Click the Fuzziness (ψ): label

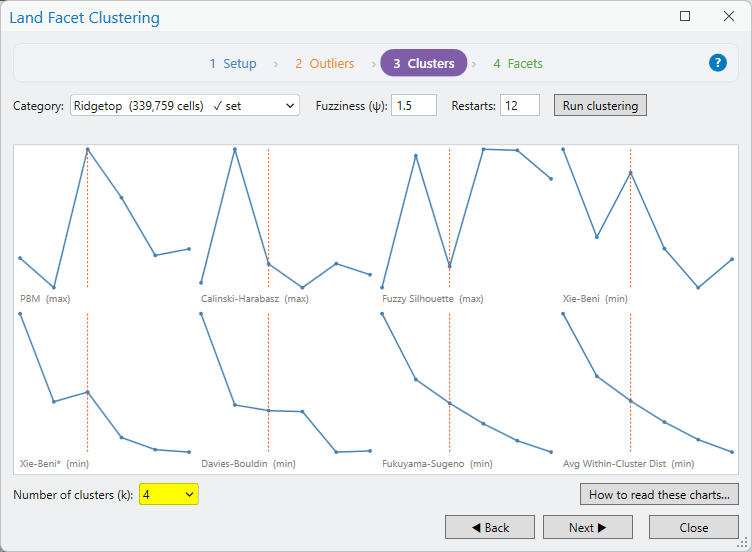[351, 106]
